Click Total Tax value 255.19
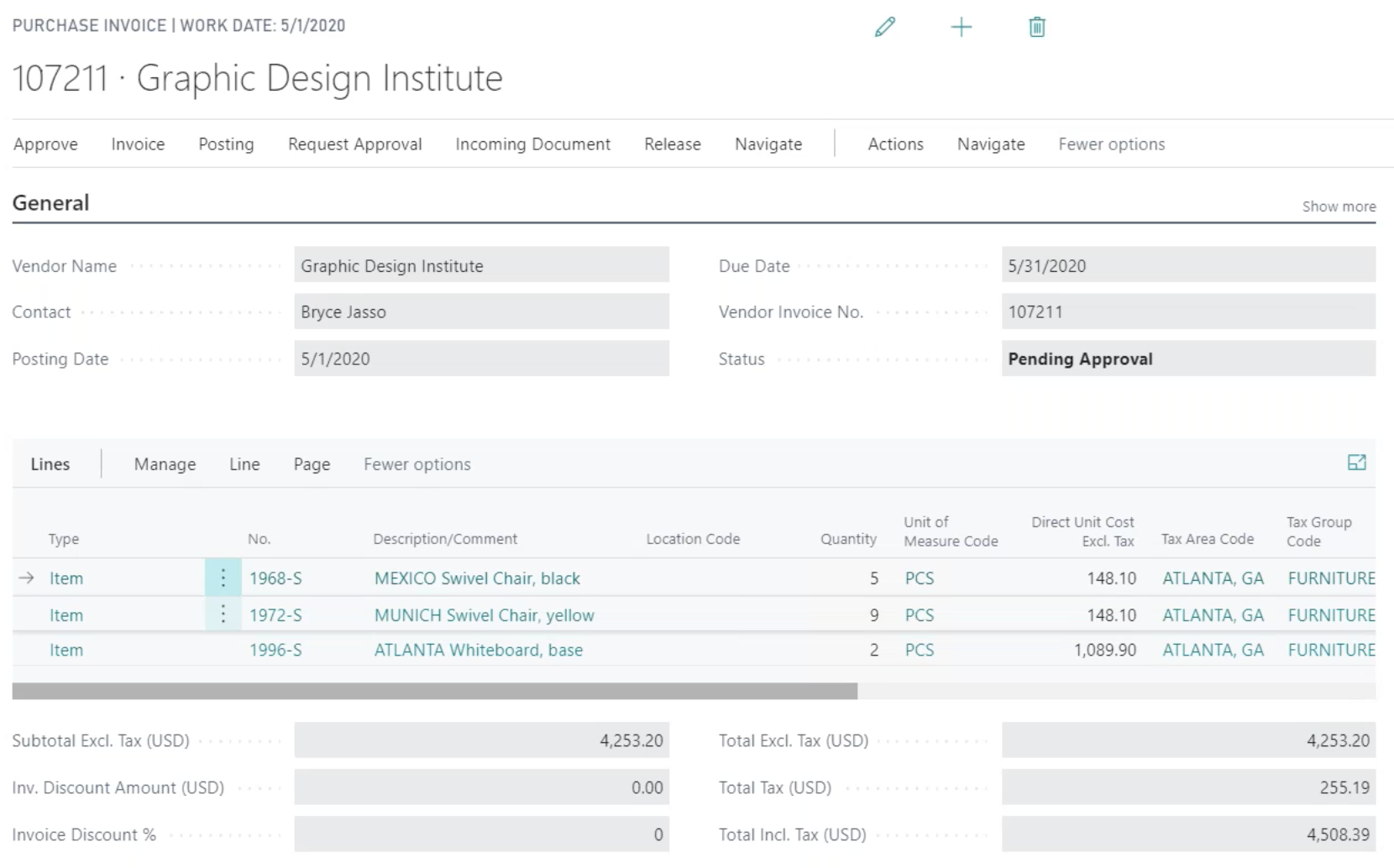 (x=1188, y=787)
